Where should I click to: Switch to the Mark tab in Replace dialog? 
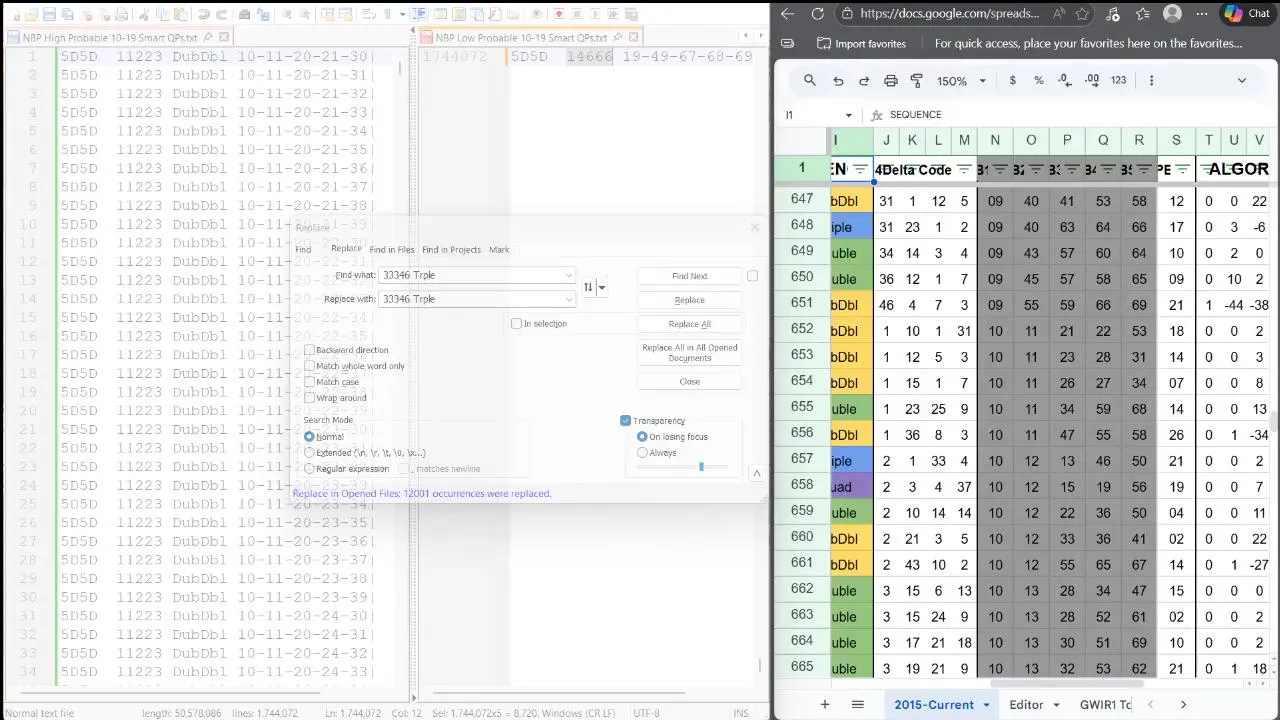[x=499, y=250]
